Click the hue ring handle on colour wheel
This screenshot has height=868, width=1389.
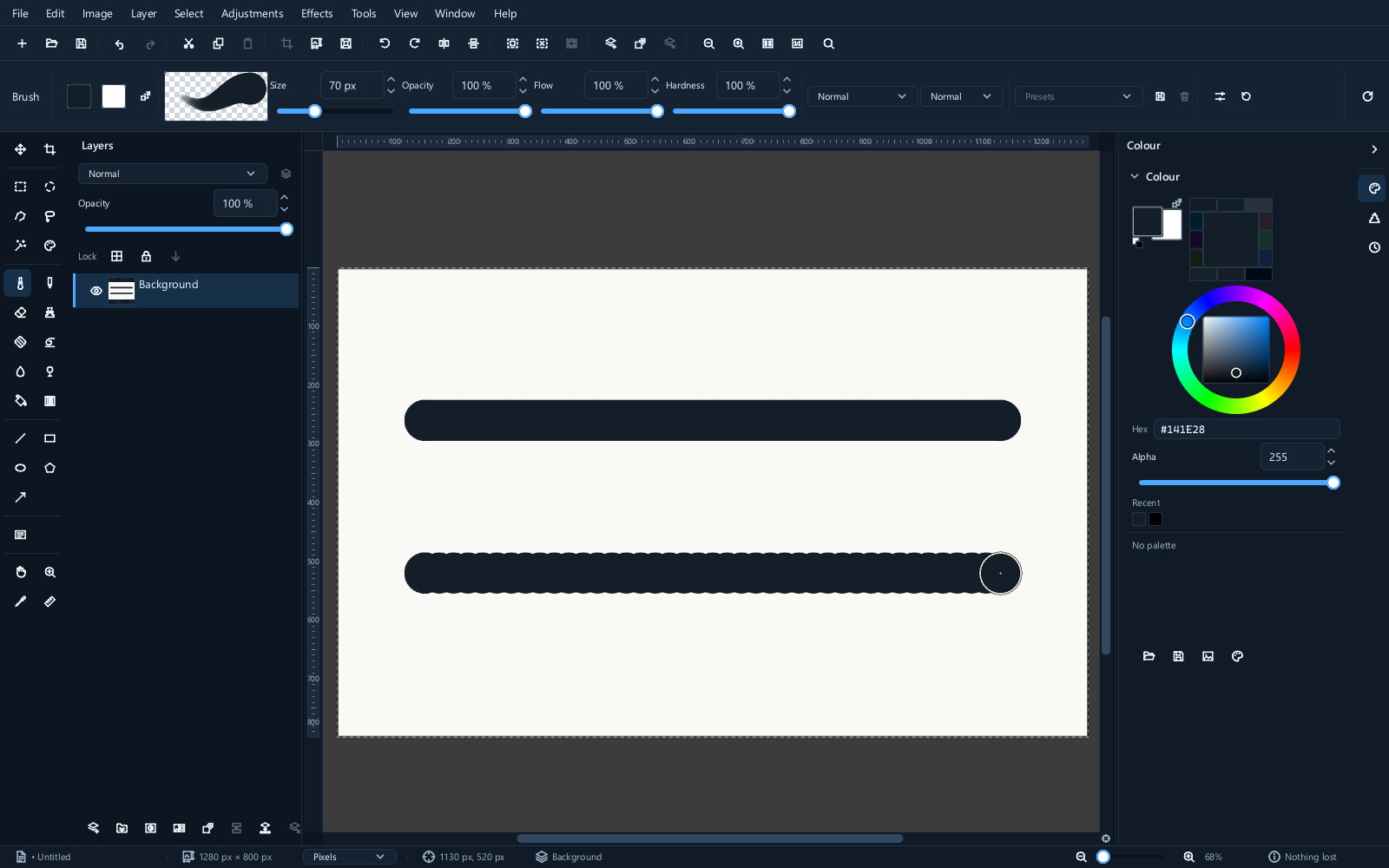tap(1187, 322)
